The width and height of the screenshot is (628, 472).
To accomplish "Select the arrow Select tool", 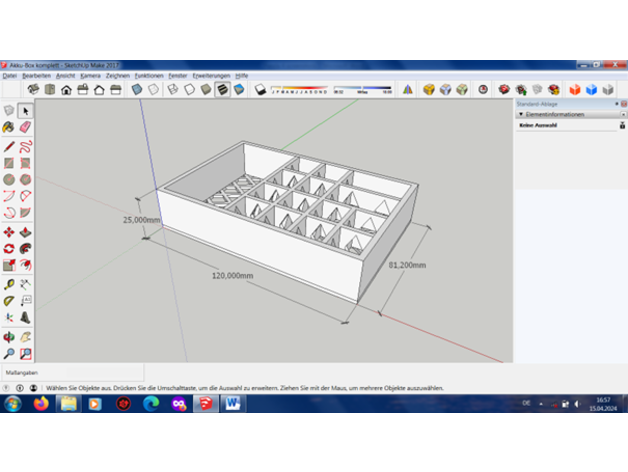I will coord(25,110).
